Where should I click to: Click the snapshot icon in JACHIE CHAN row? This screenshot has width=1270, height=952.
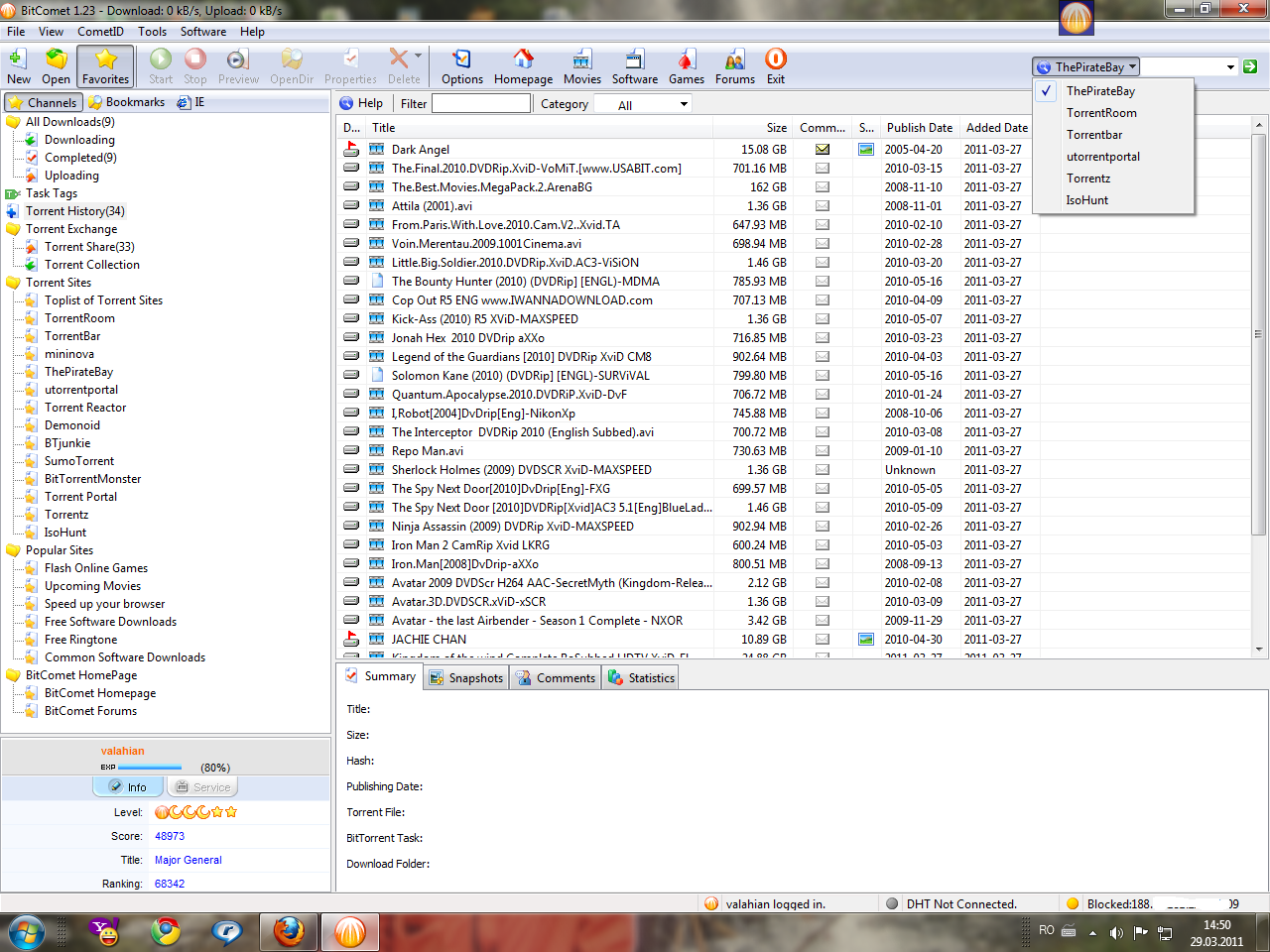pos(866,640)
